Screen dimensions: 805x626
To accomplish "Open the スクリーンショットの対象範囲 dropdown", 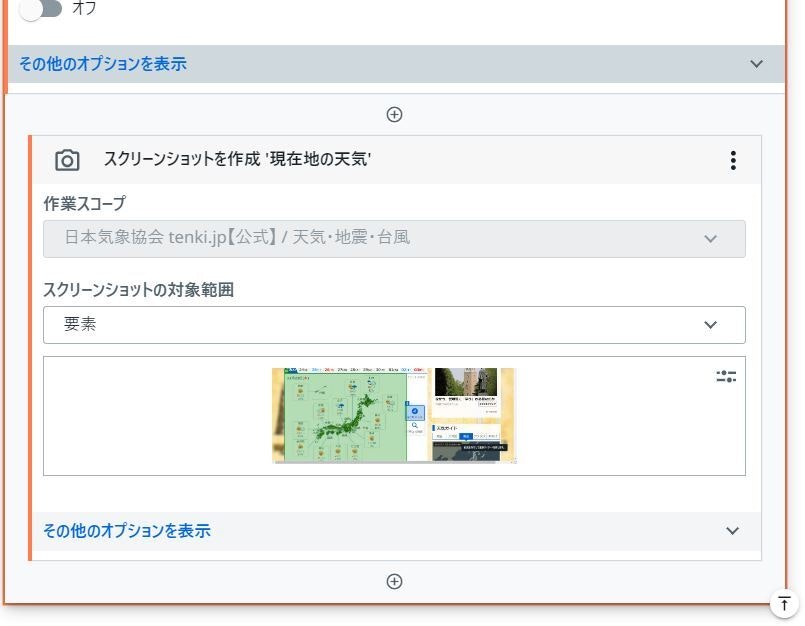I will point(394,324).
